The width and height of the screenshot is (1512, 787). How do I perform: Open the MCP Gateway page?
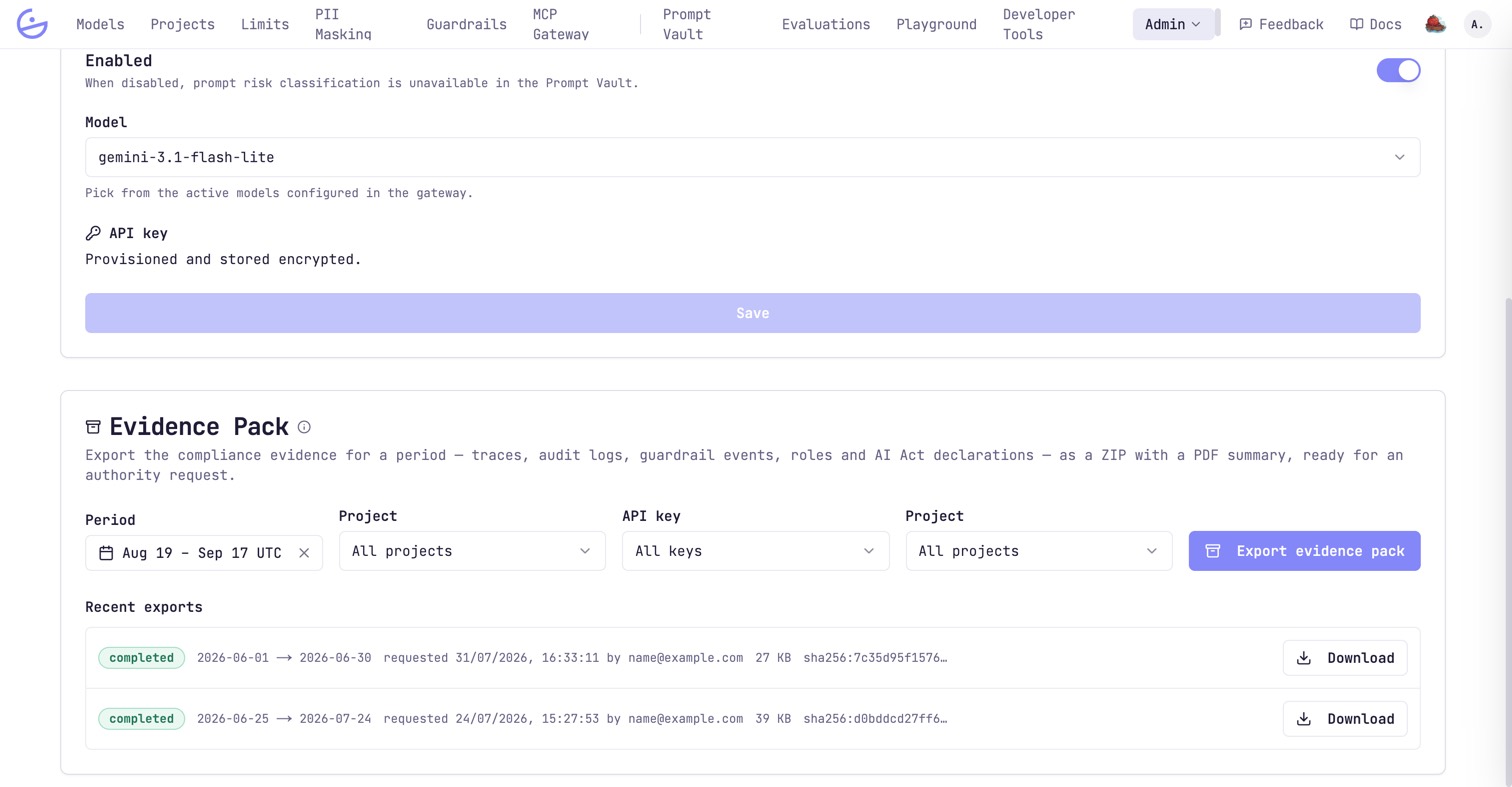(561, 24)
